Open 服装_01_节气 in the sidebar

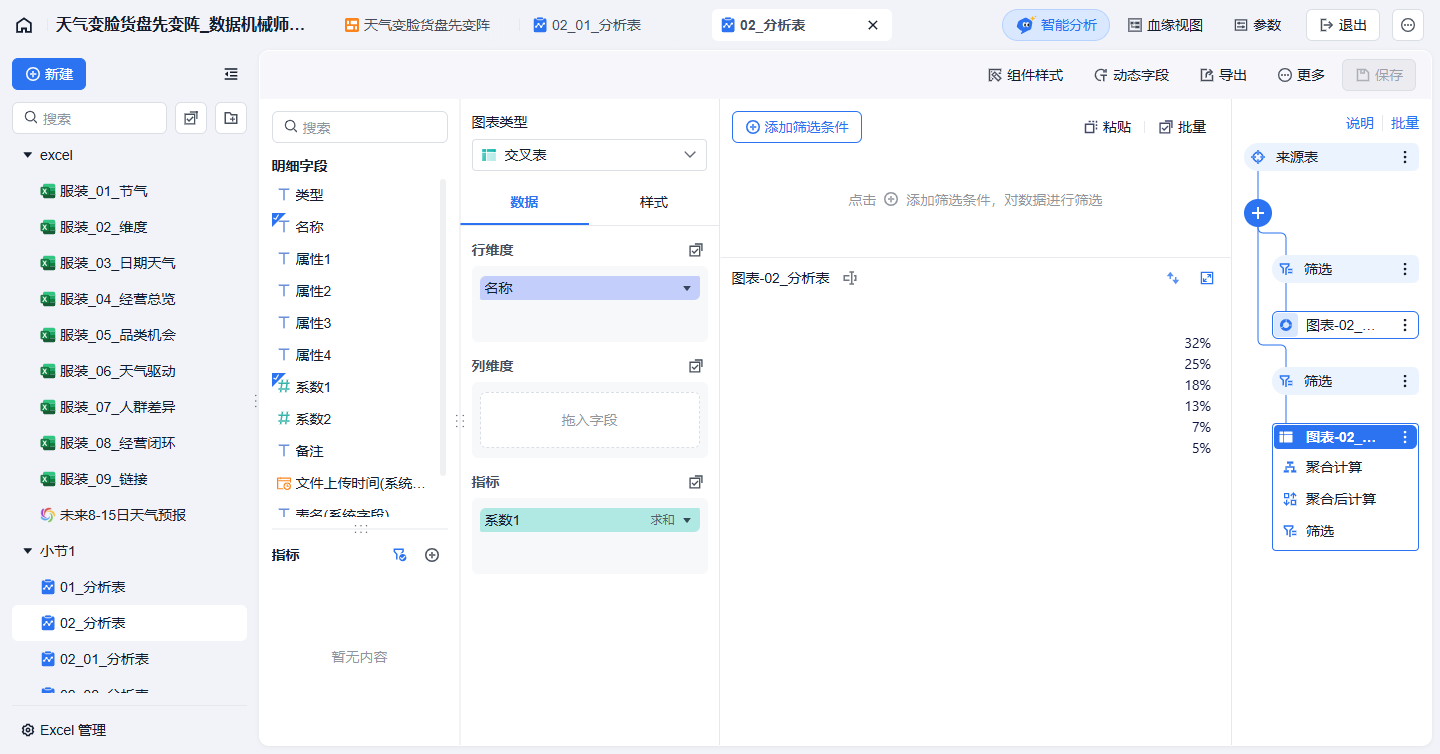(129, 191)
